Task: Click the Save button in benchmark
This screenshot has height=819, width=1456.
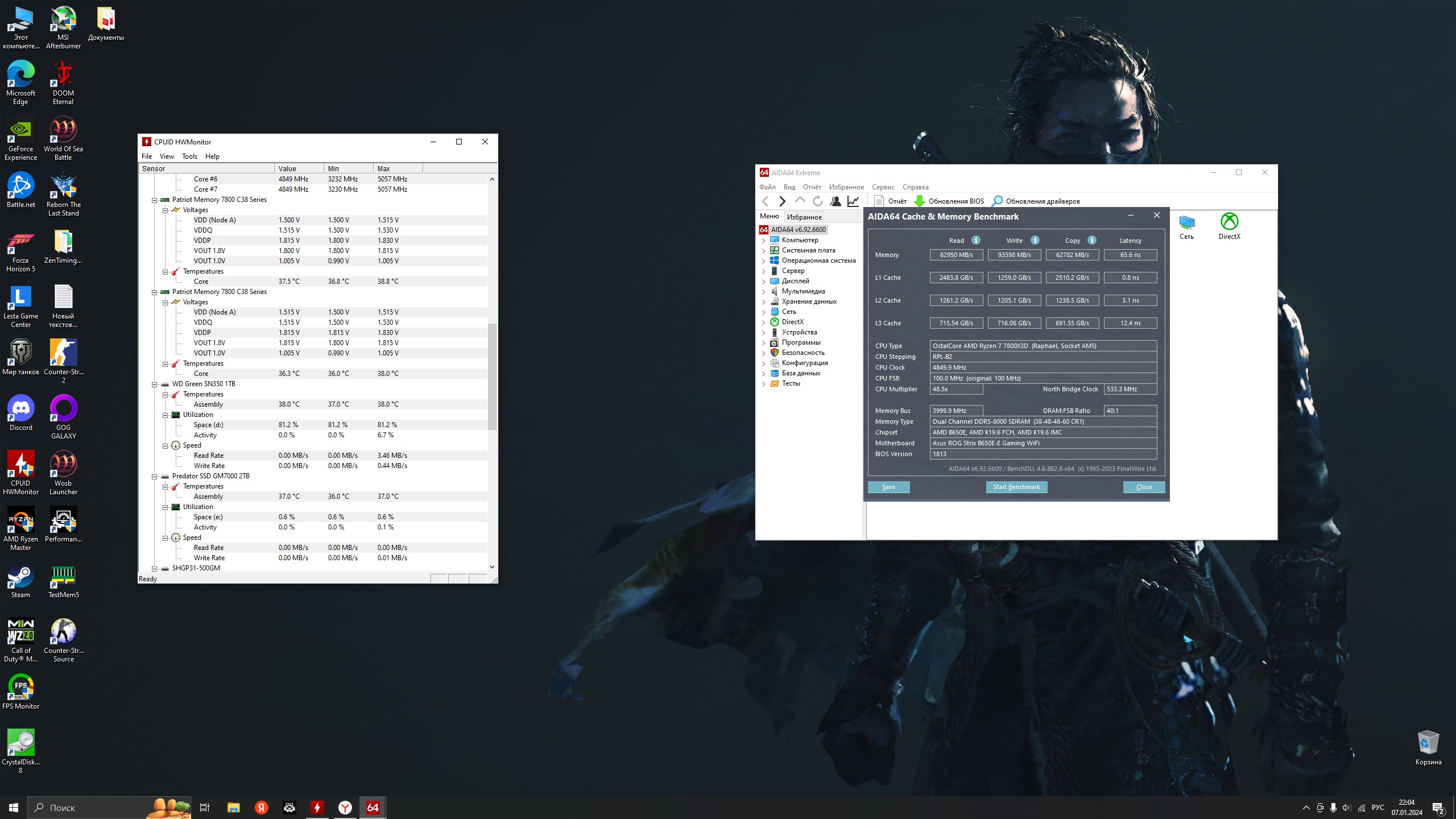Action: 888,487
